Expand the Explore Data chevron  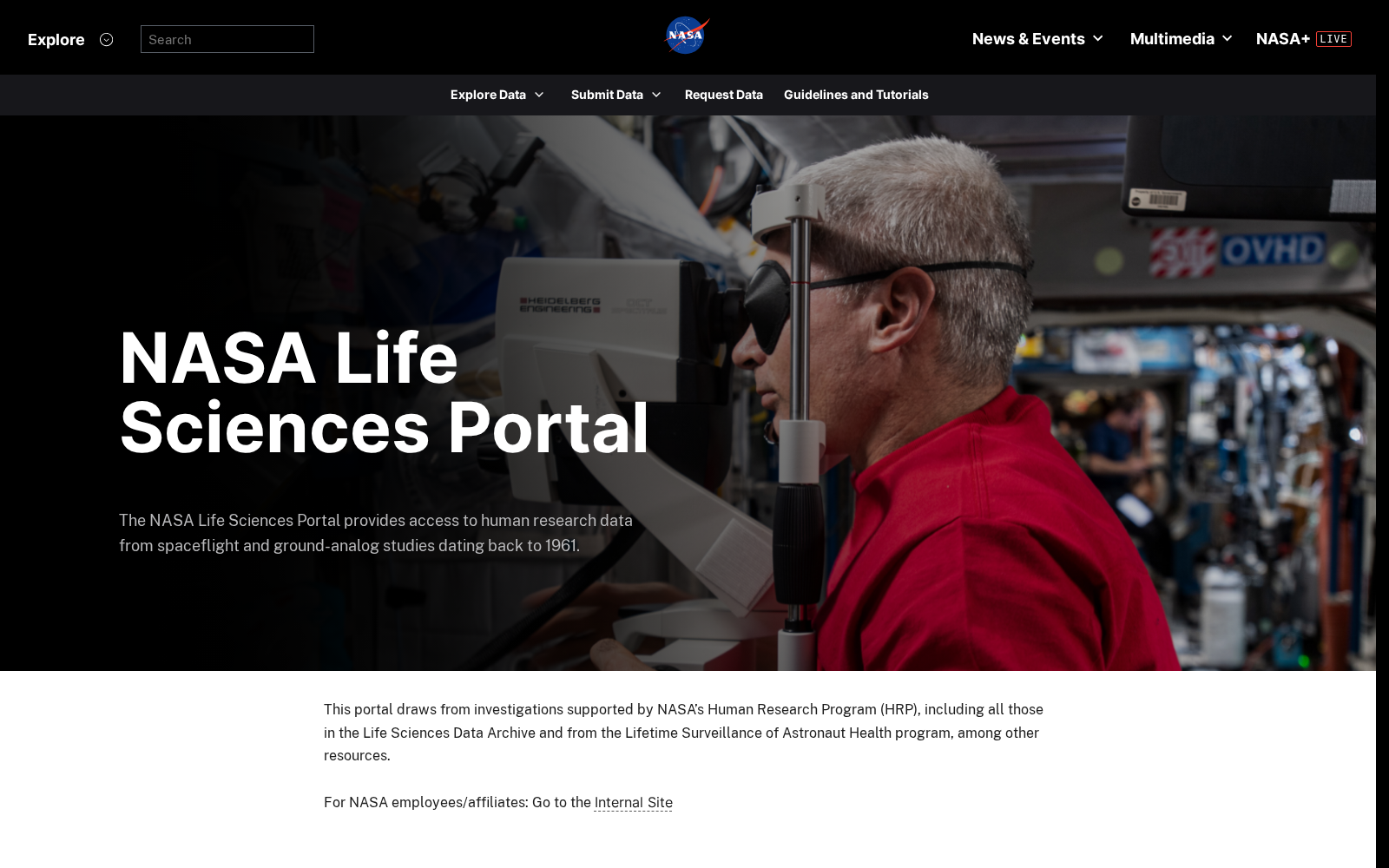click(539, 95)
